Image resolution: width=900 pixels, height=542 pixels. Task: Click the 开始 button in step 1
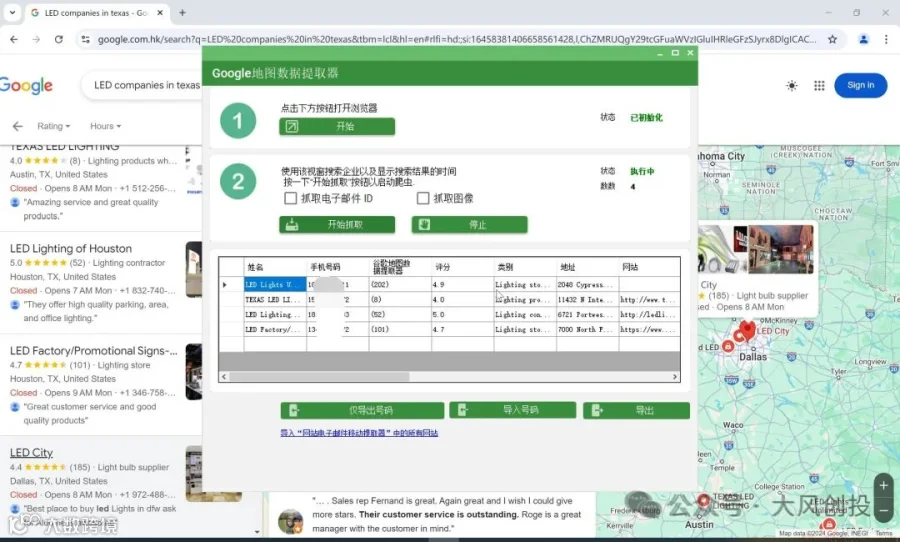(337, 126)
